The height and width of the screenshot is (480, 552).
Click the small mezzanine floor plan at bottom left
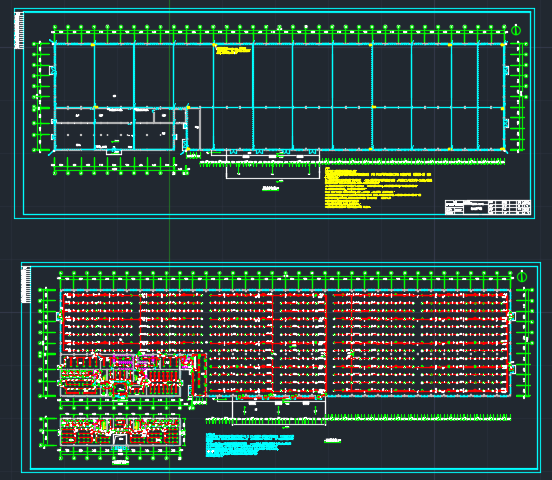[x=120, y=430]
